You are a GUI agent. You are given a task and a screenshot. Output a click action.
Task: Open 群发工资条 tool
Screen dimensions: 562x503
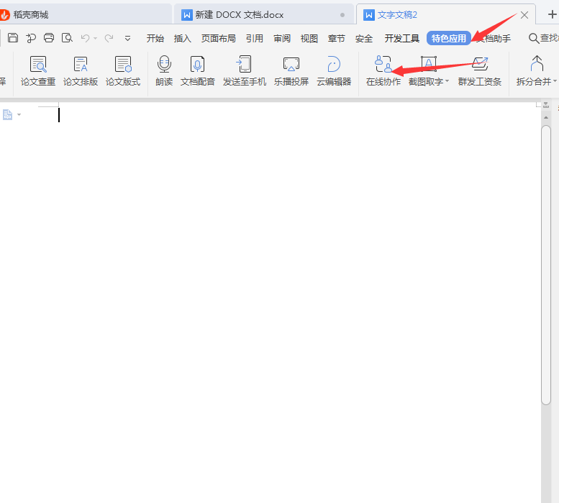coord(480,71)
